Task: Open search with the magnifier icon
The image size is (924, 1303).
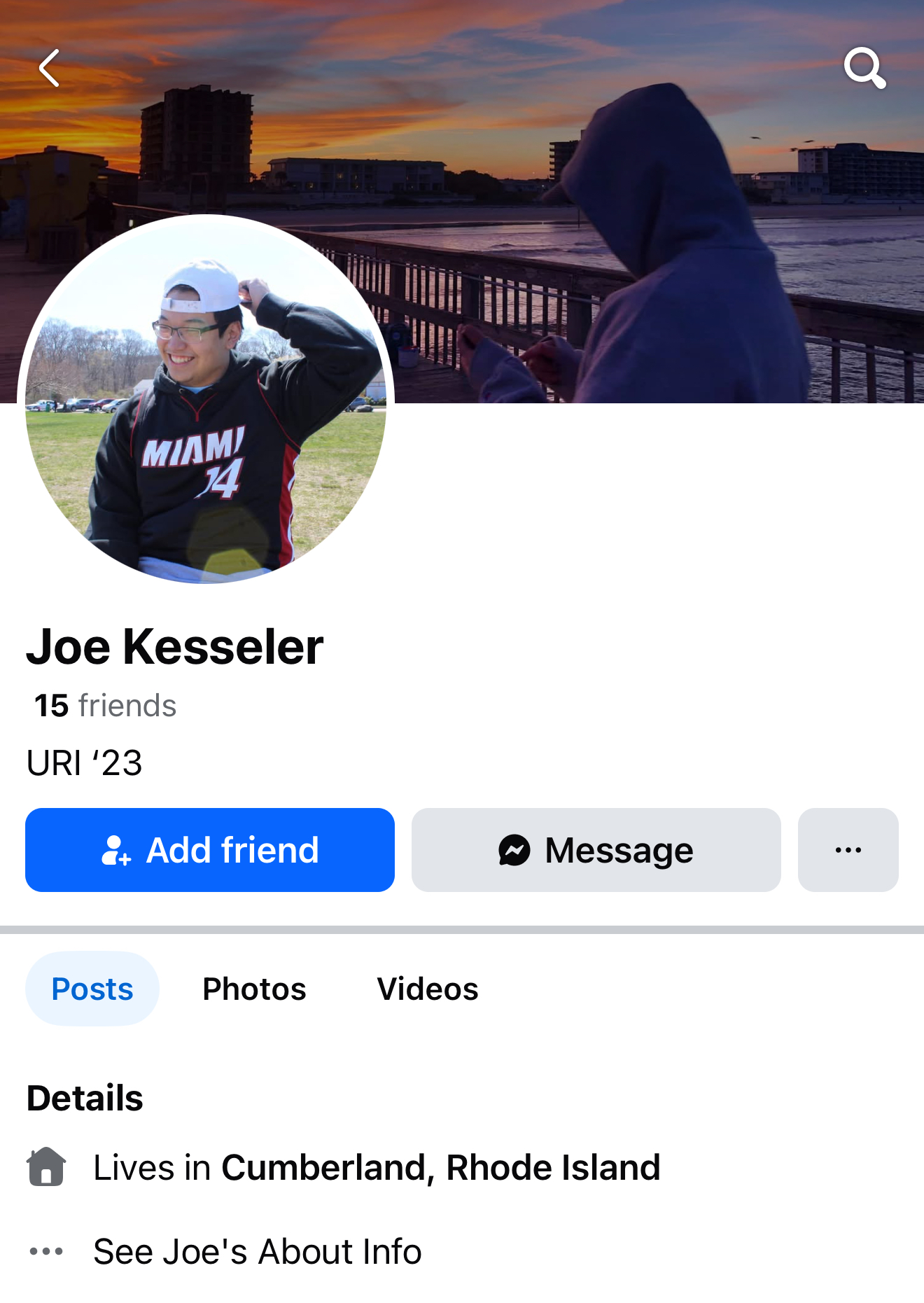Action: coord(865,68)
